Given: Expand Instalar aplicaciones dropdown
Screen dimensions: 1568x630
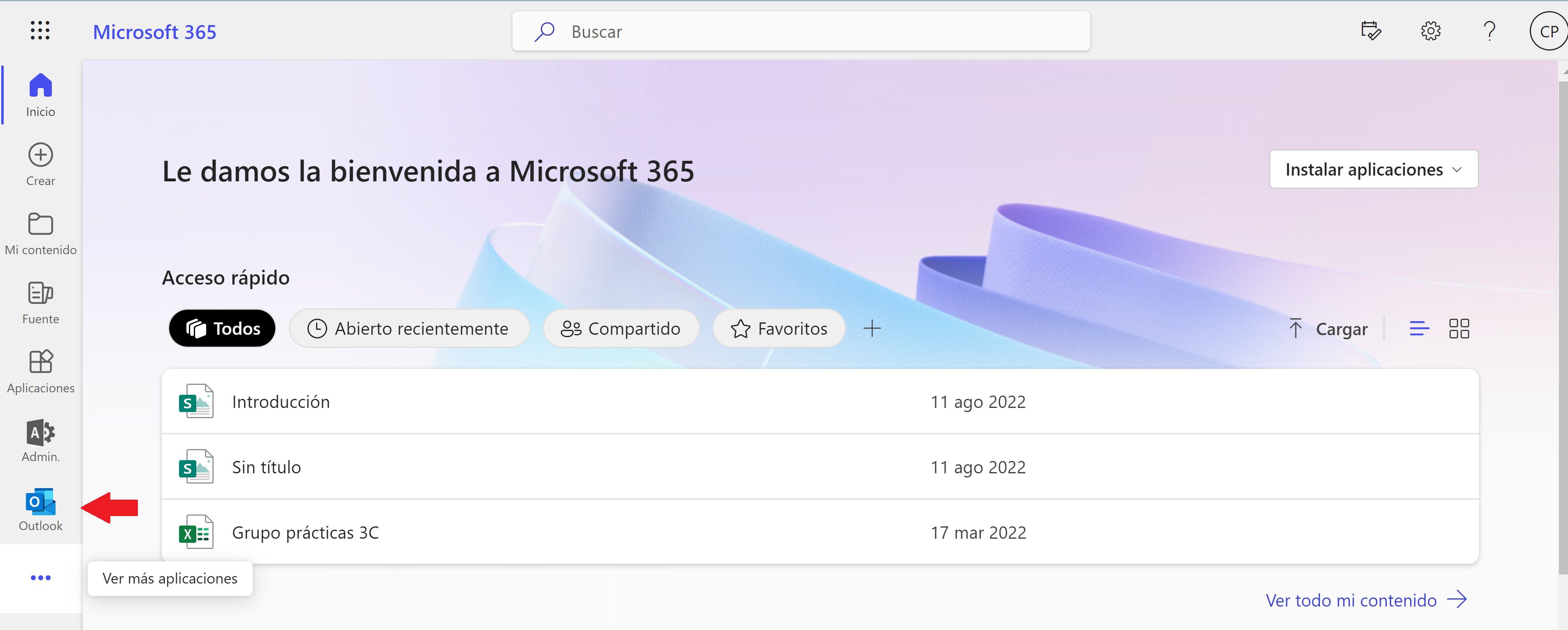Looking at the screenshot, I should click(x=1374, y=169).
